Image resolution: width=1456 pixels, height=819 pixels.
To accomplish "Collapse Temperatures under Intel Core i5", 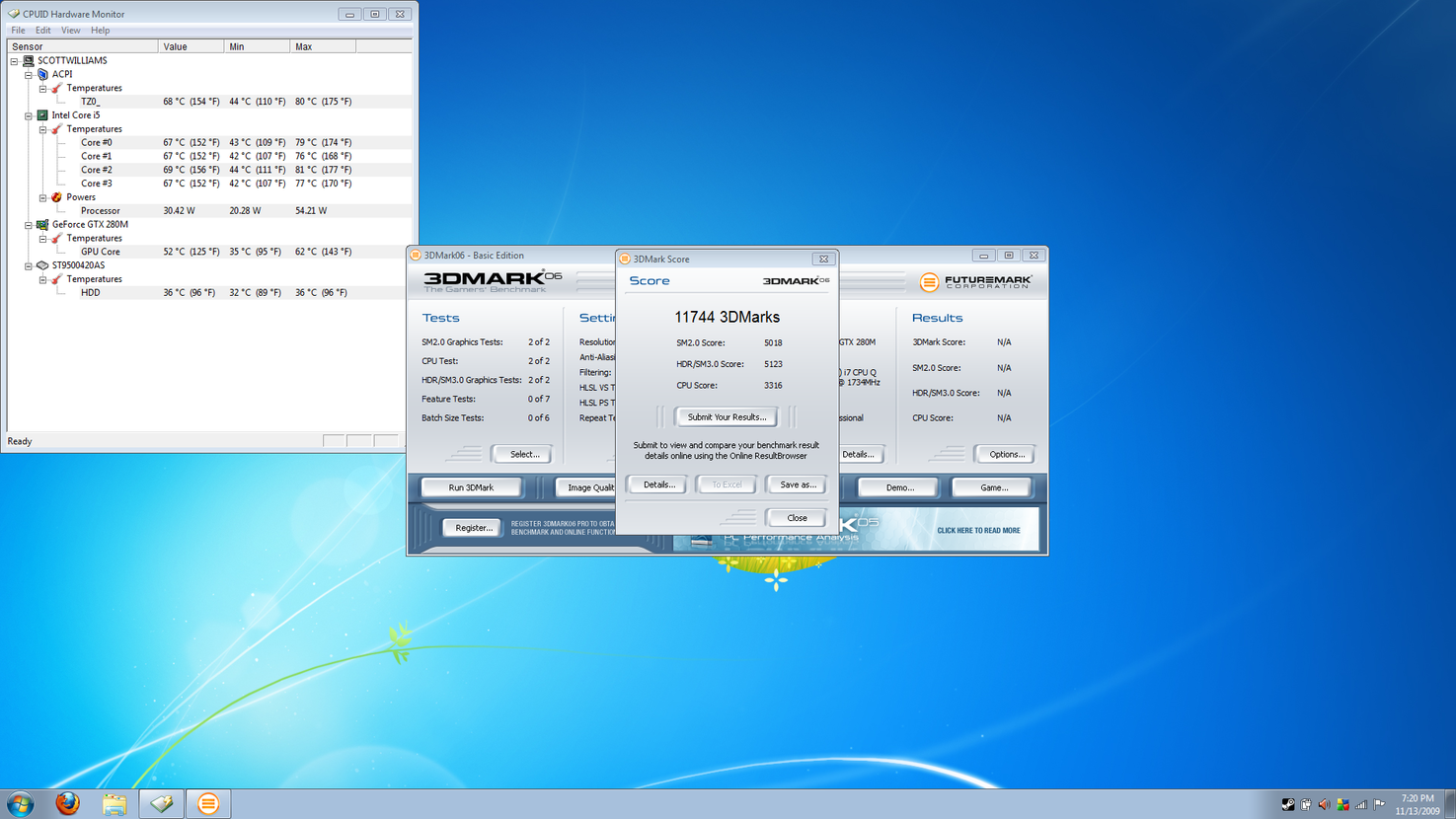I will point(42,129).
